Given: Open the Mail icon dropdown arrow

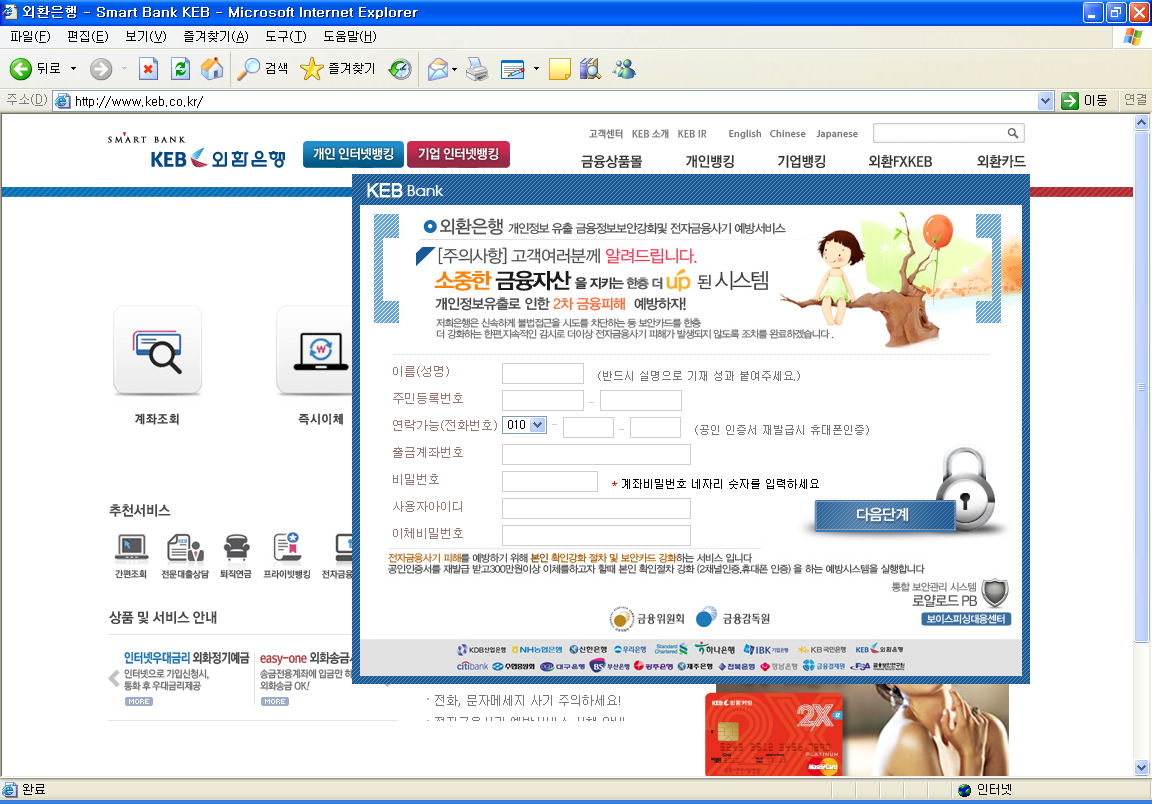Looking at the screenshot, I should click(454, 69).
